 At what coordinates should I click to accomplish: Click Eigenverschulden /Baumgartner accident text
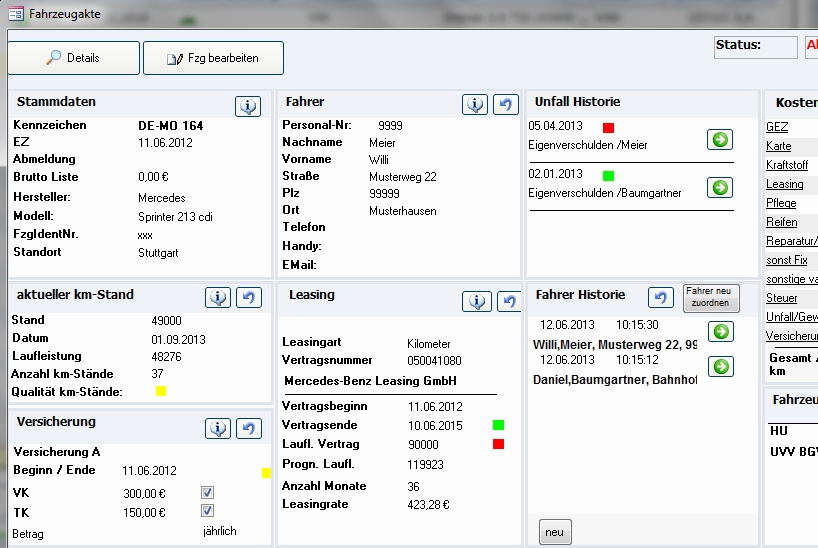[605, 193]
